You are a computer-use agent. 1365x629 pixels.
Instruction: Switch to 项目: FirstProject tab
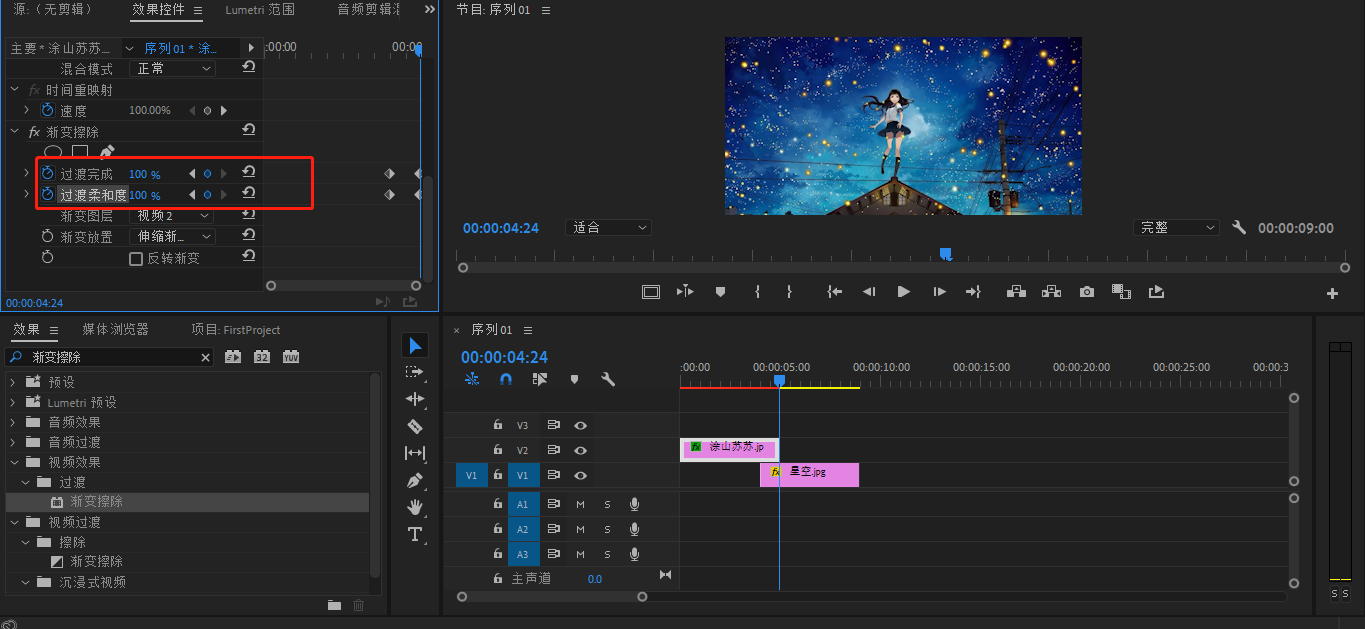(236, 329)
